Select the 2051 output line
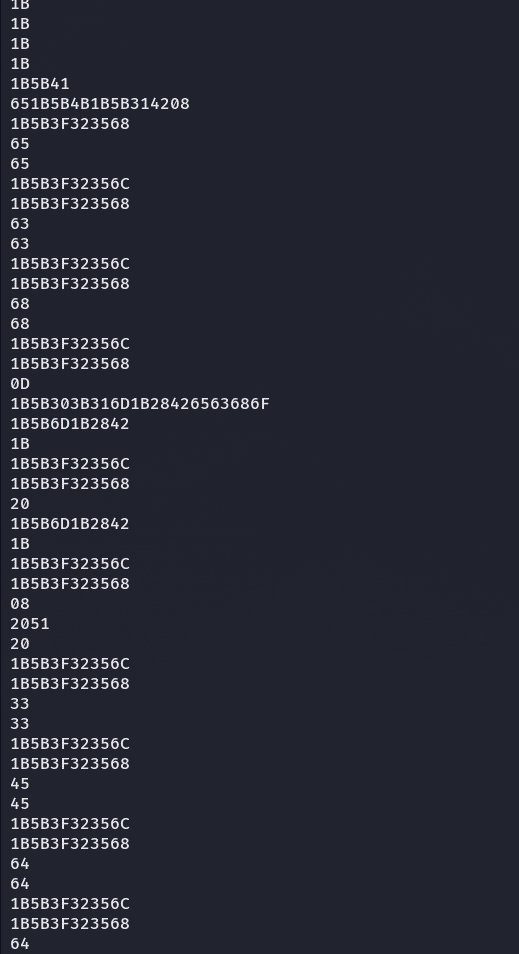This screenshot has width=519, height=954. [30, 624]
